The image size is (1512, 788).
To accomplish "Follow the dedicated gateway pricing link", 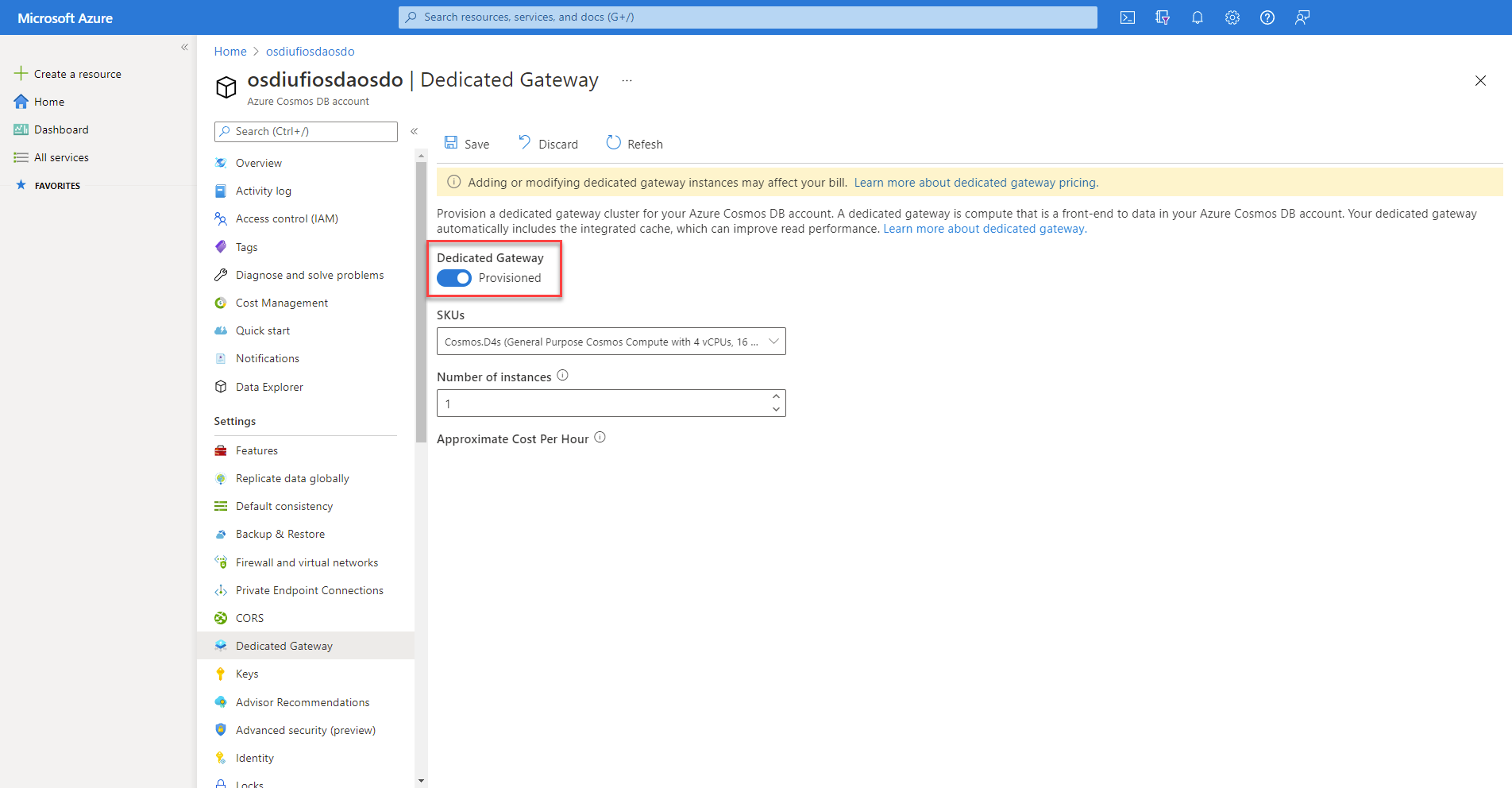I will click(976, 183).
